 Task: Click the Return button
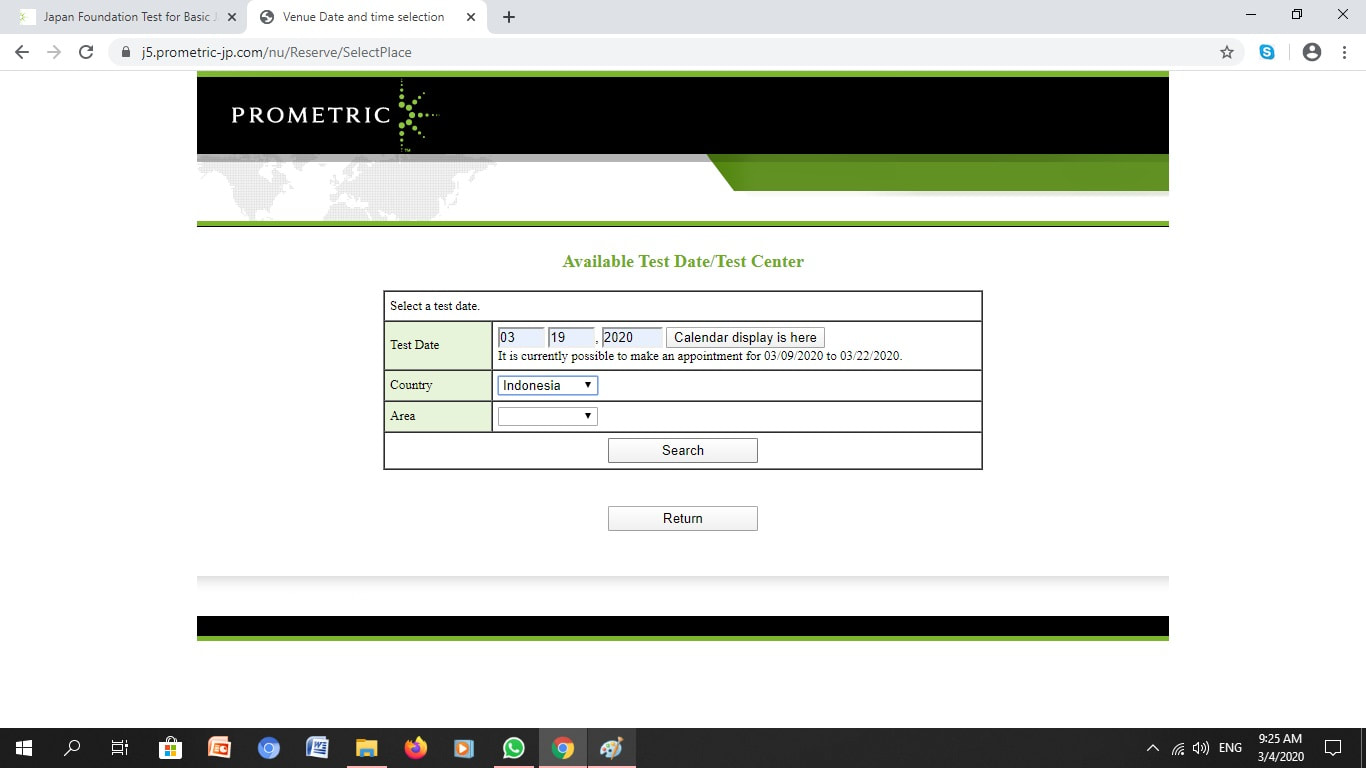pos(683,518)
